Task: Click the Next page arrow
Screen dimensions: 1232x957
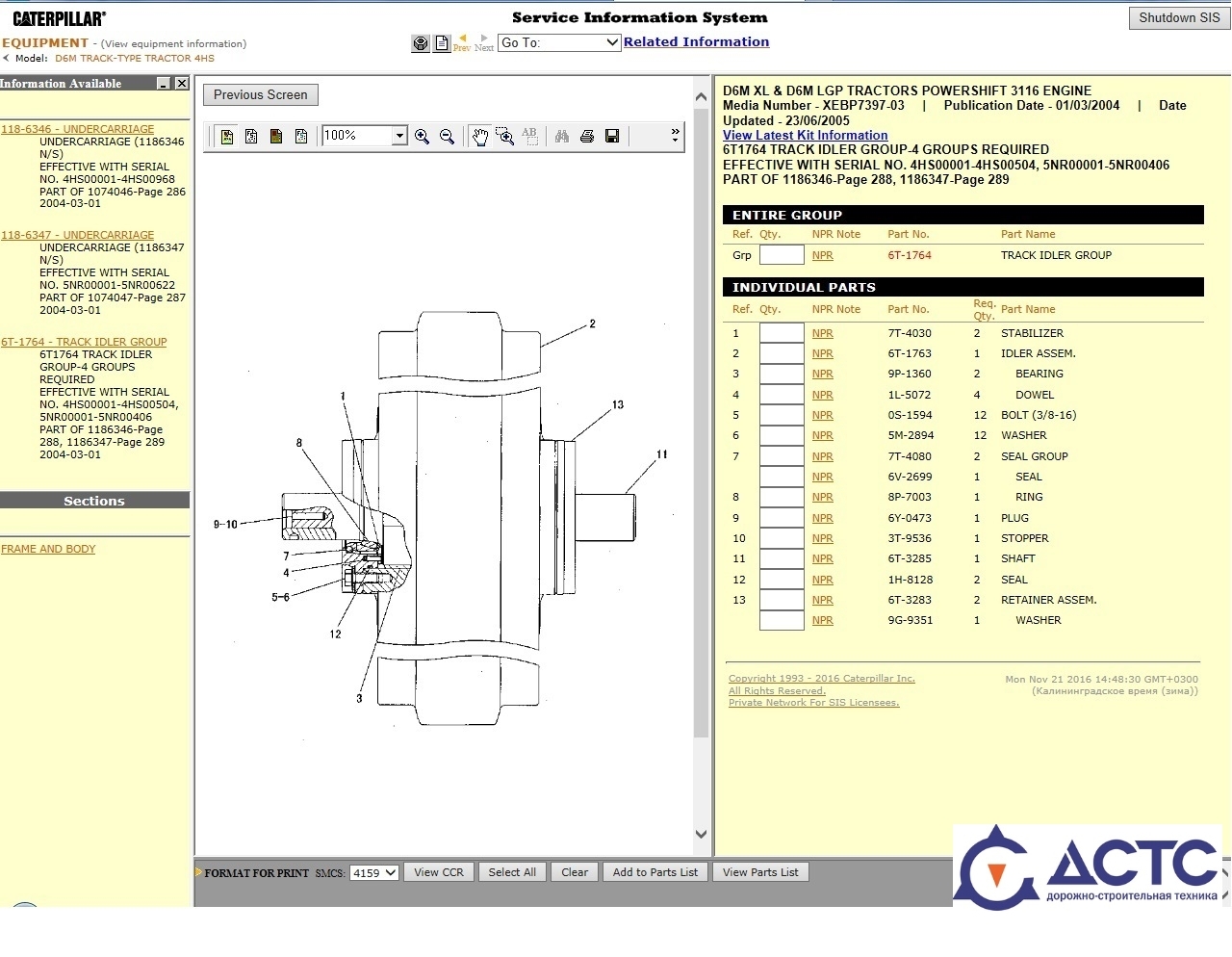Action: pyautogui.click(x=484, y=42)
